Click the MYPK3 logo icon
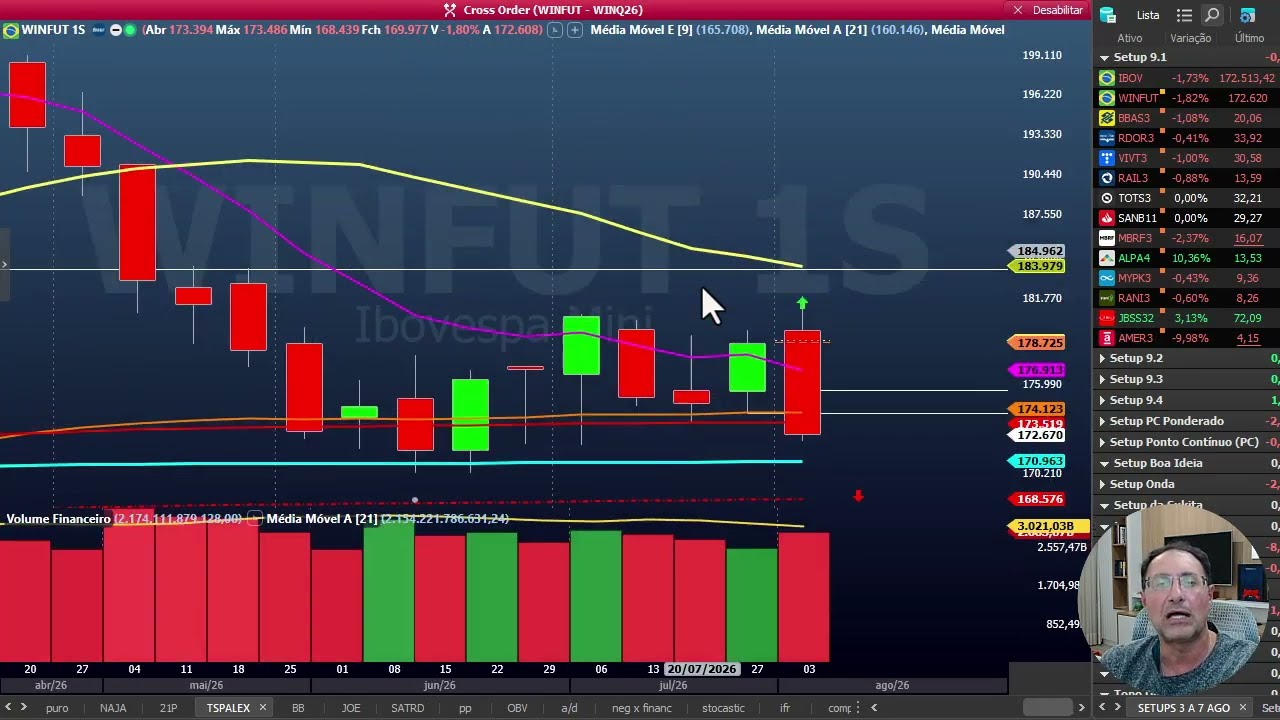This screenshot has height=720, width=1280. point(1106,278)
